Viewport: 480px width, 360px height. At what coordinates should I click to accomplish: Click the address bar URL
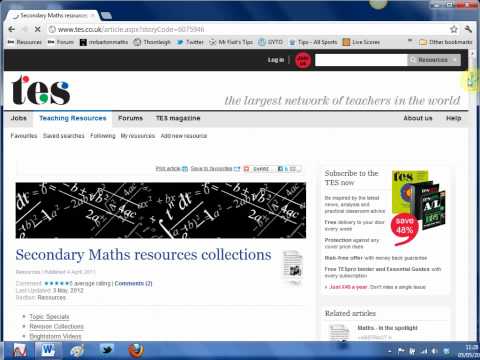131,29
